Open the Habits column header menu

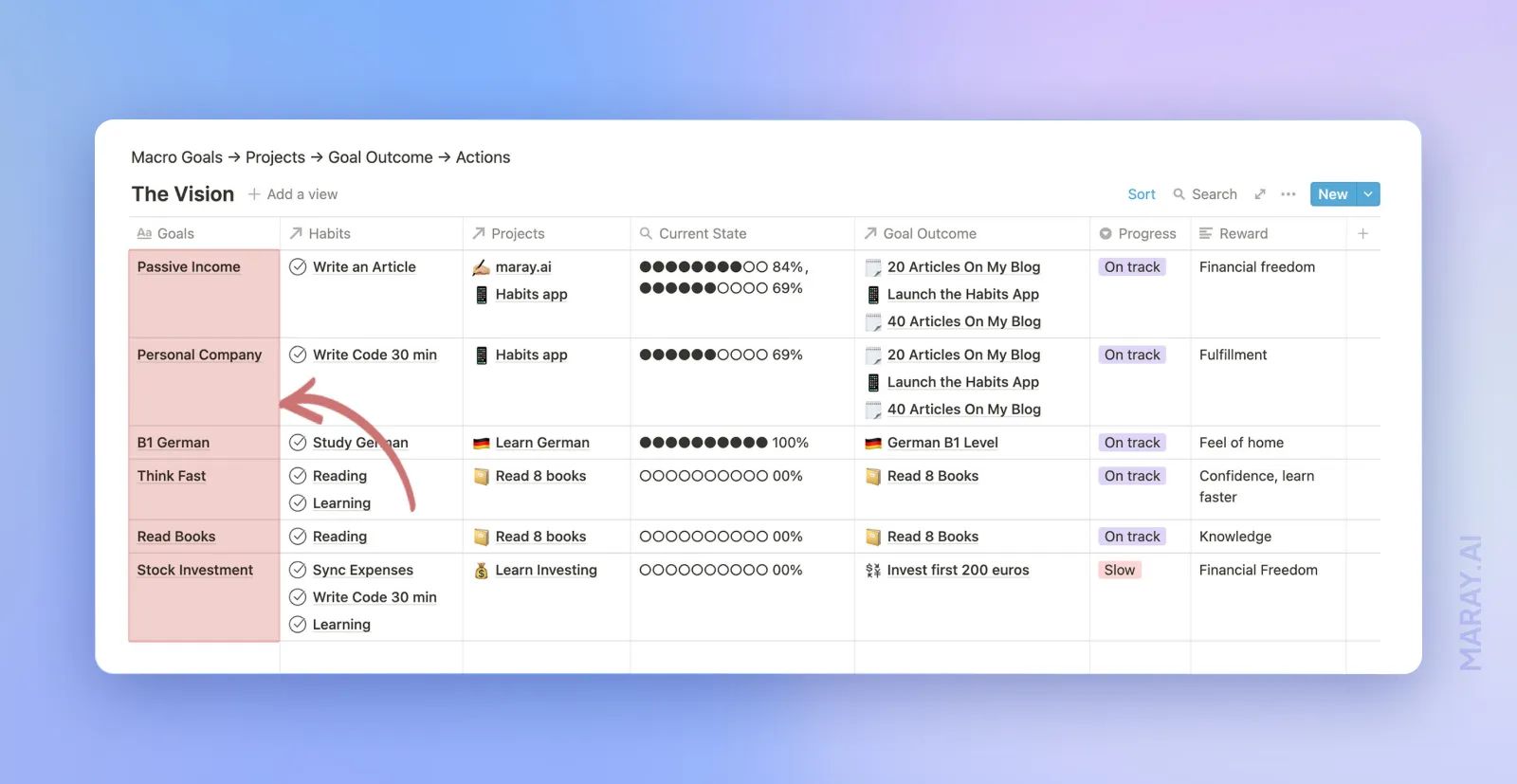[x=371, y=233]
